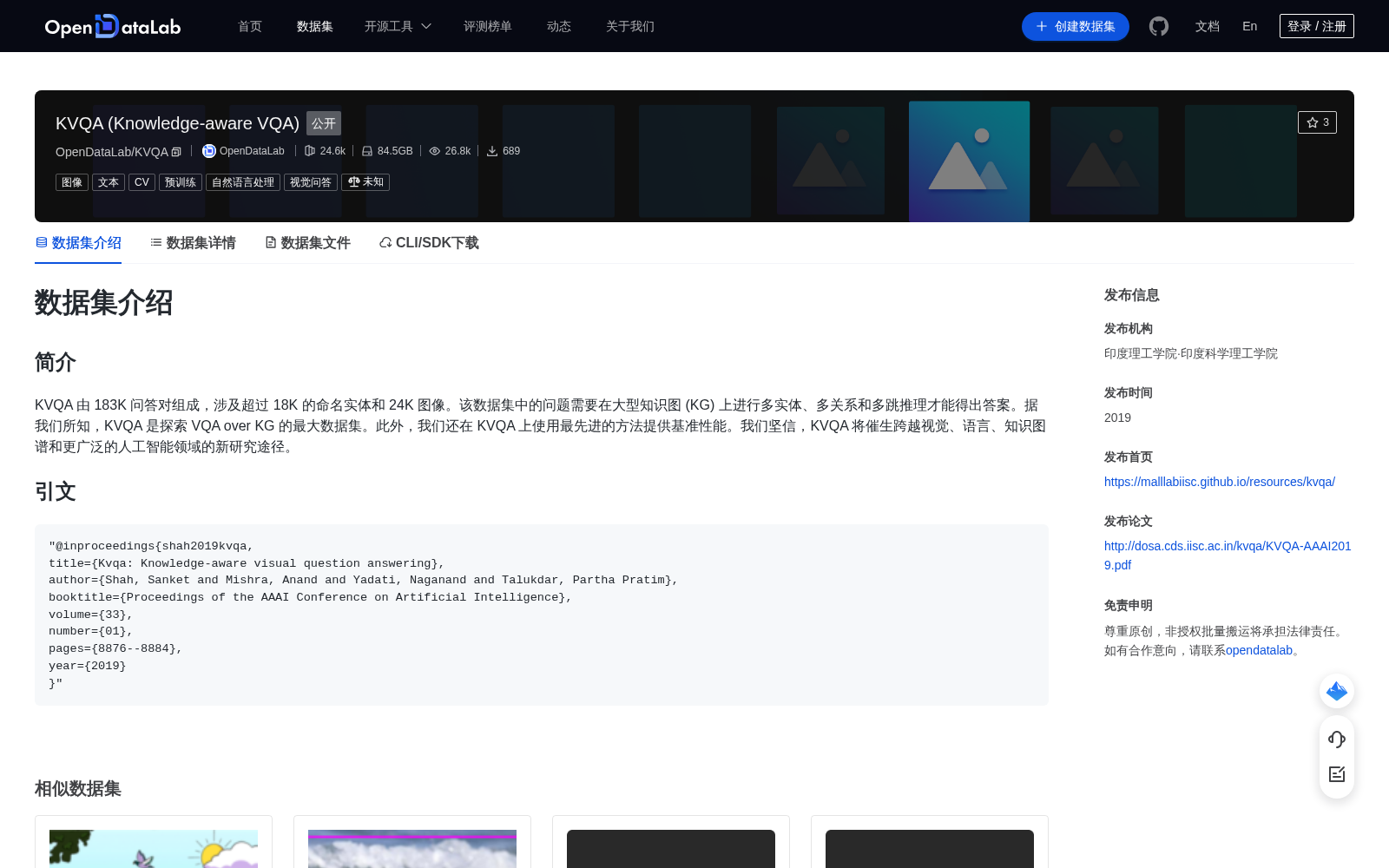Open the blue bird floating assistant icon
1389x868 pixels.
pos(1337,691)
